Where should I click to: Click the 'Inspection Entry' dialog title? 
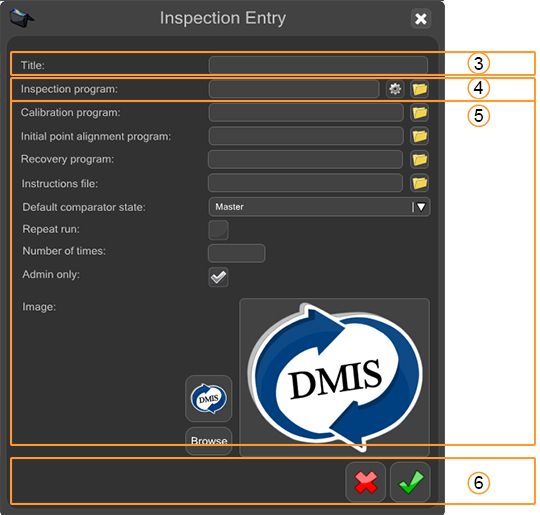(222, 18)
